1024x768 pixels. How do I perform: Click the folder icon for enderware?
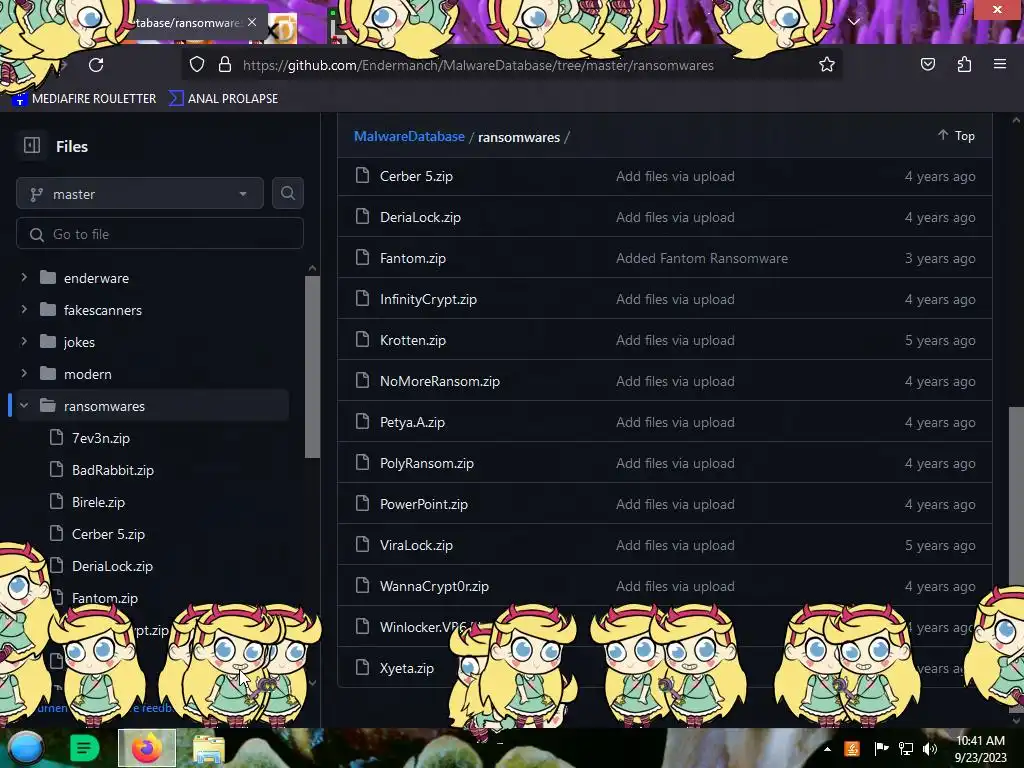[x=48, y=278]
